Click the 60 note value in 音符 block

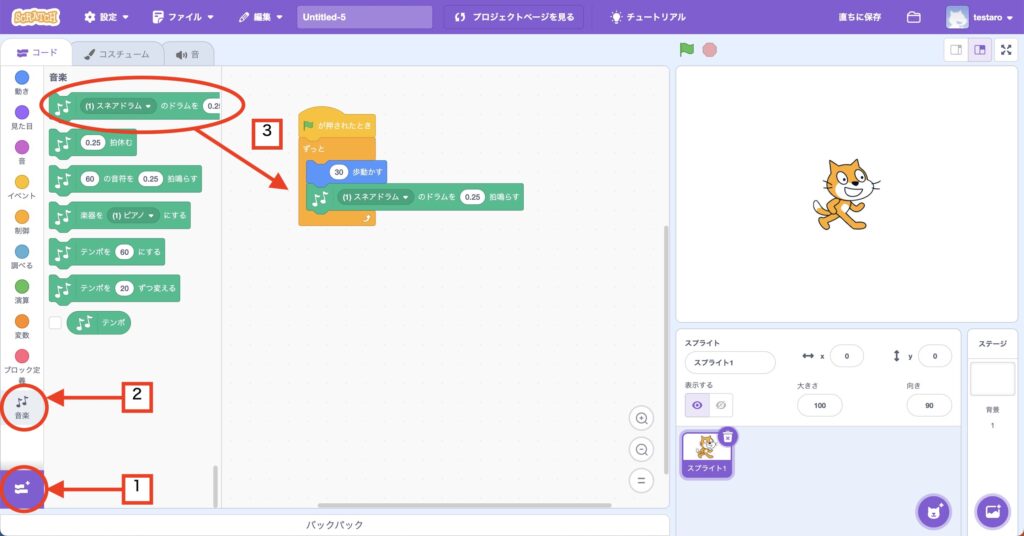coord(89,179)
